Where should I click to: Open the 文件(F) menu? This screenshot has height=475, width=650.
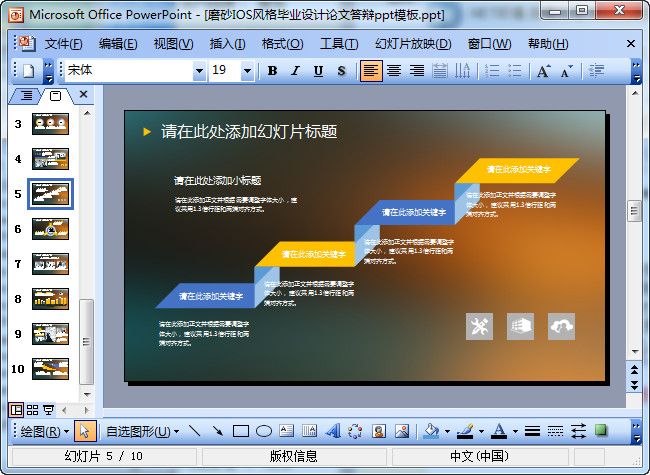coord(63,44)
